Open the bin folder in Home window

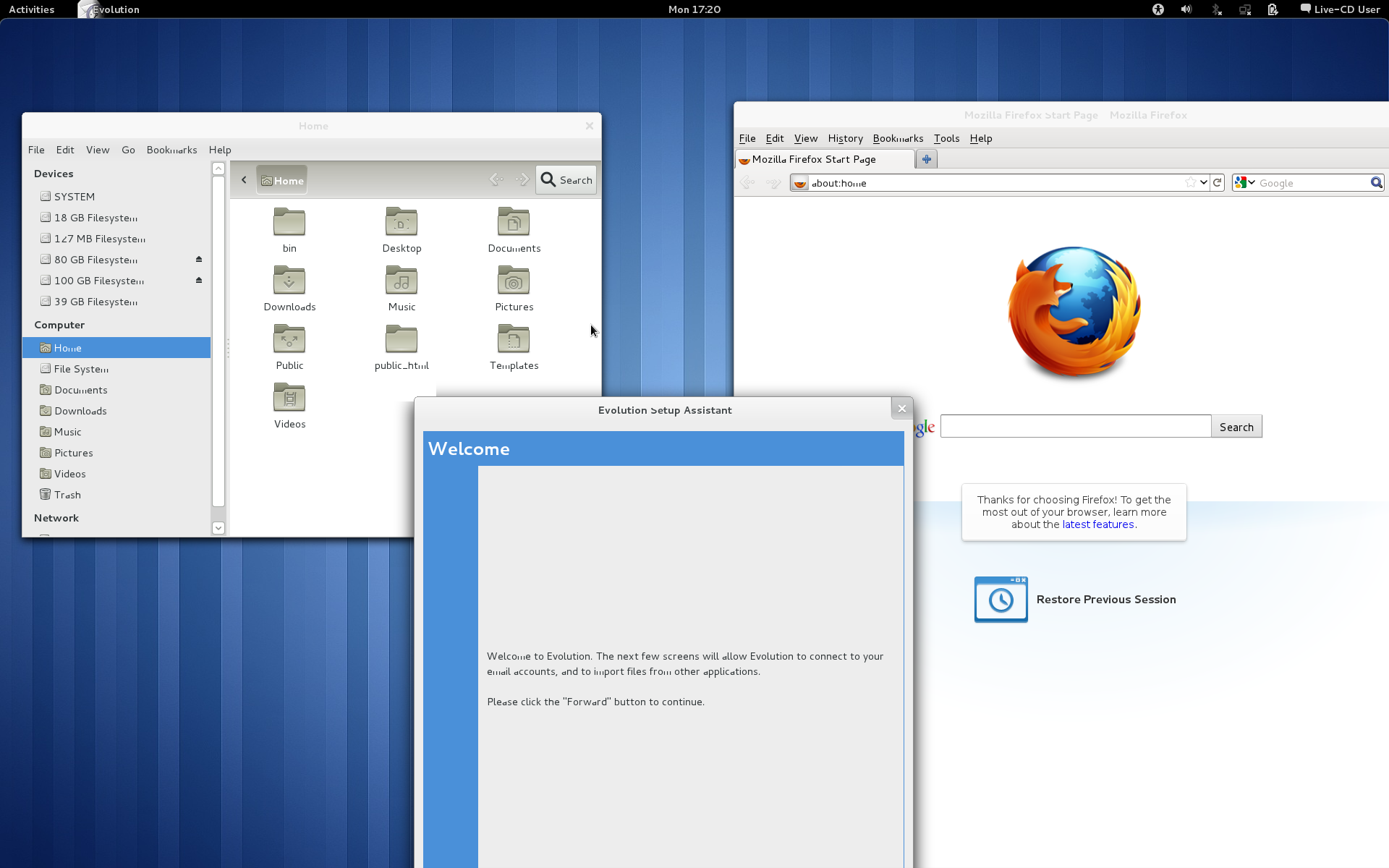coord(289,222)
